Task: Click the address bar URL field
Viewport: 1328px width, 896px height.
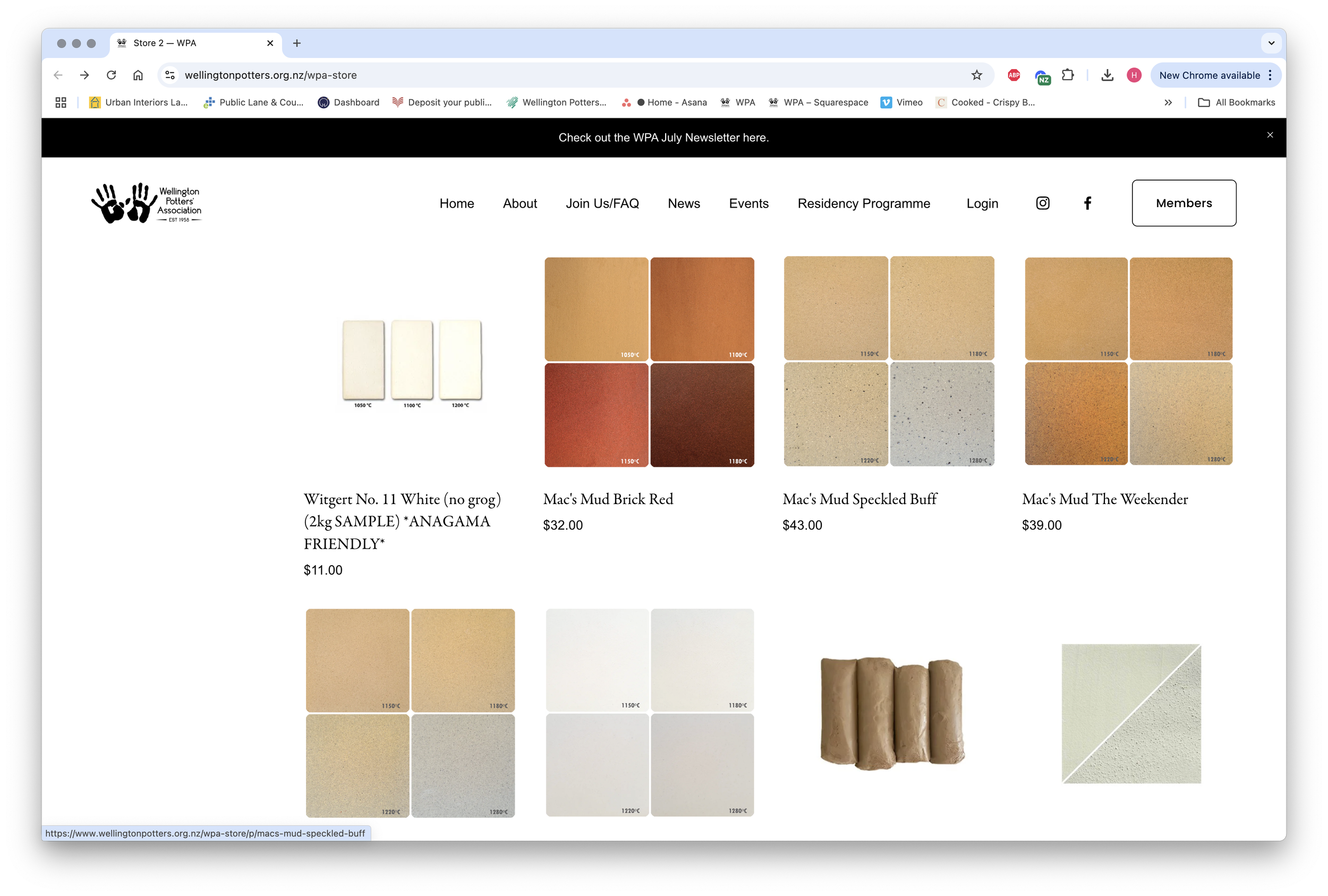Action: click(514, 75)
